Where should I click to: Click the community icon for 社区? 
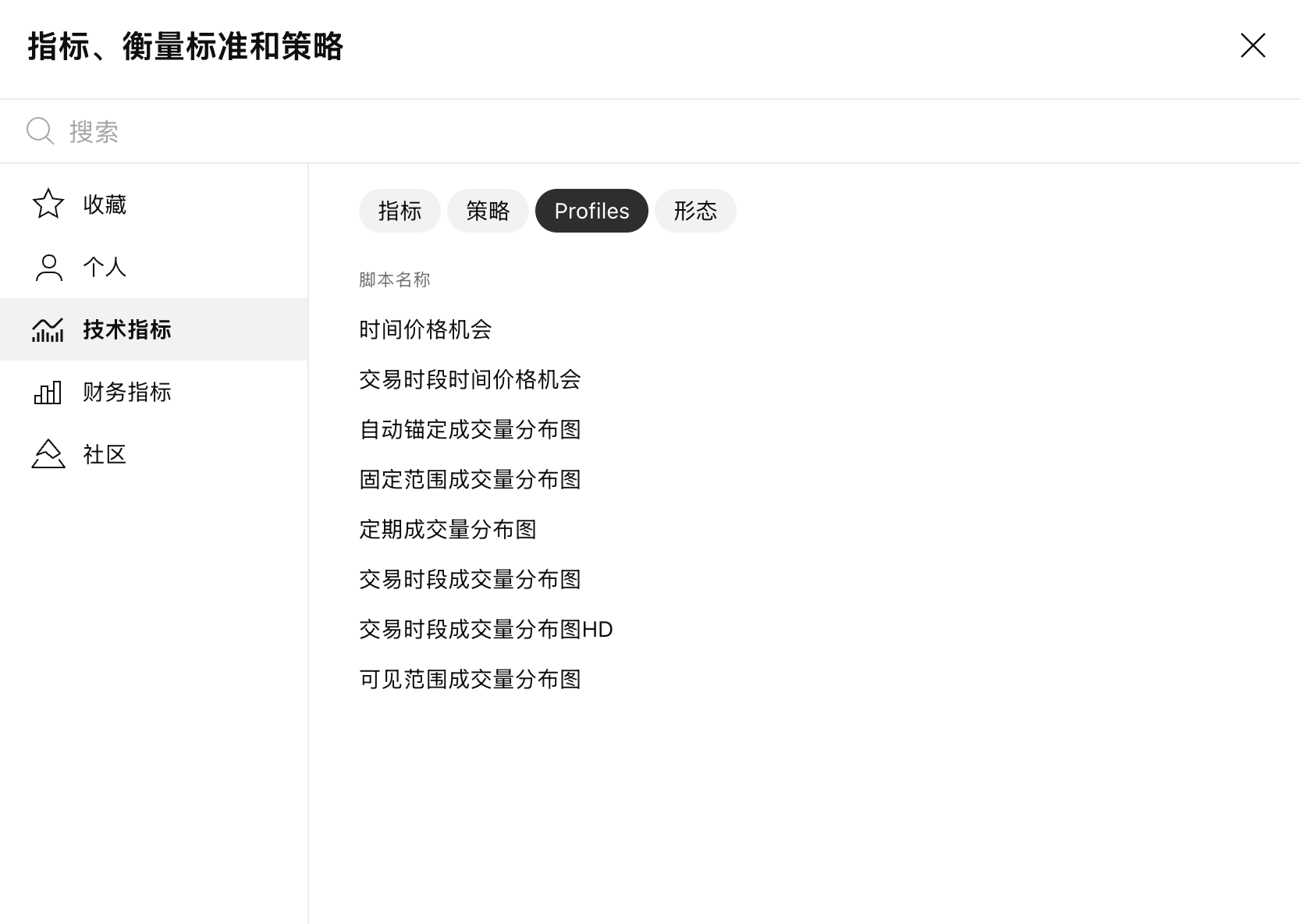[x=48, y=454]
